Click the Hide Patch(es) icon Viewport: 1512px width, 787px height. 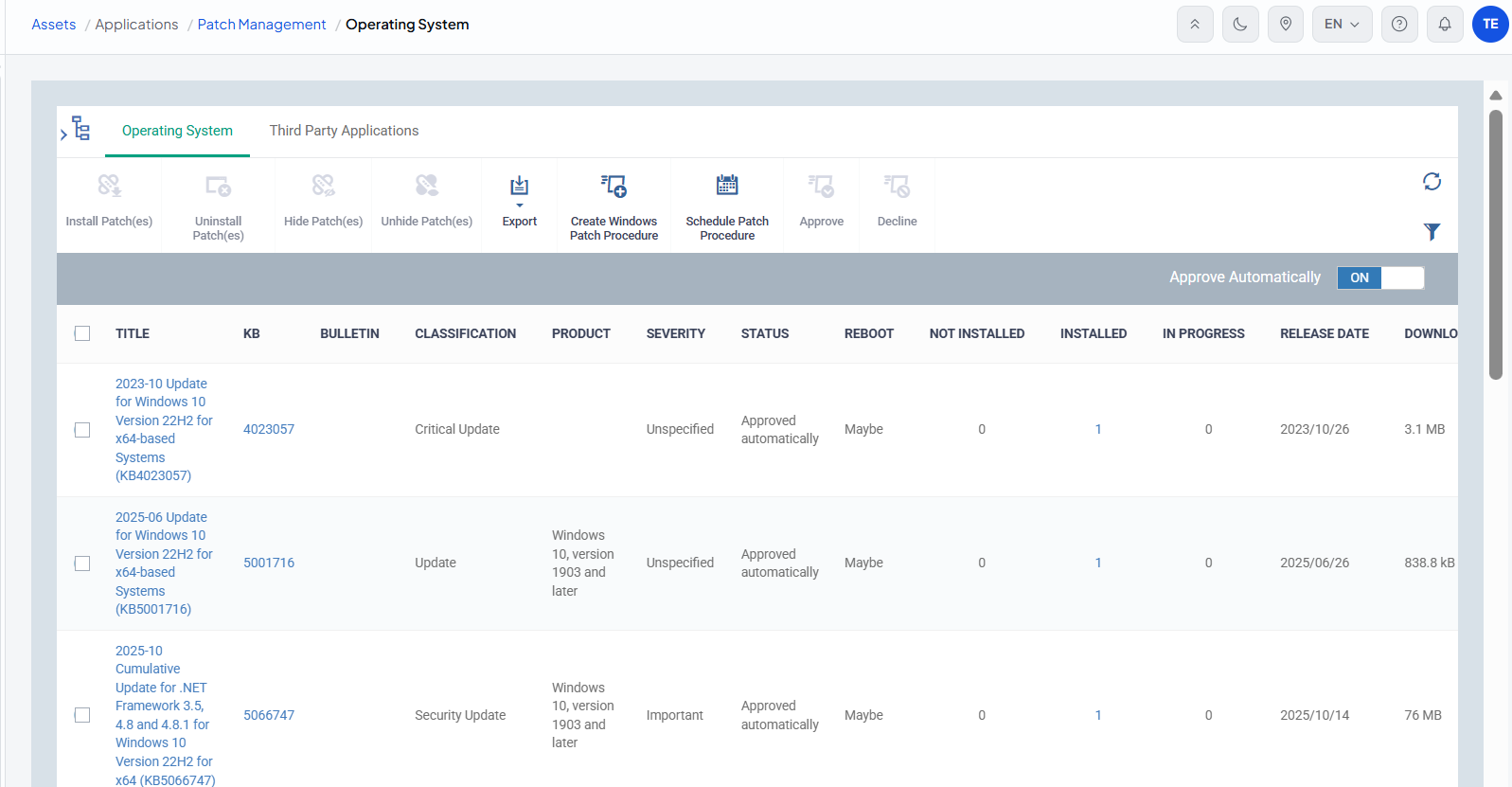coord(323,186)
